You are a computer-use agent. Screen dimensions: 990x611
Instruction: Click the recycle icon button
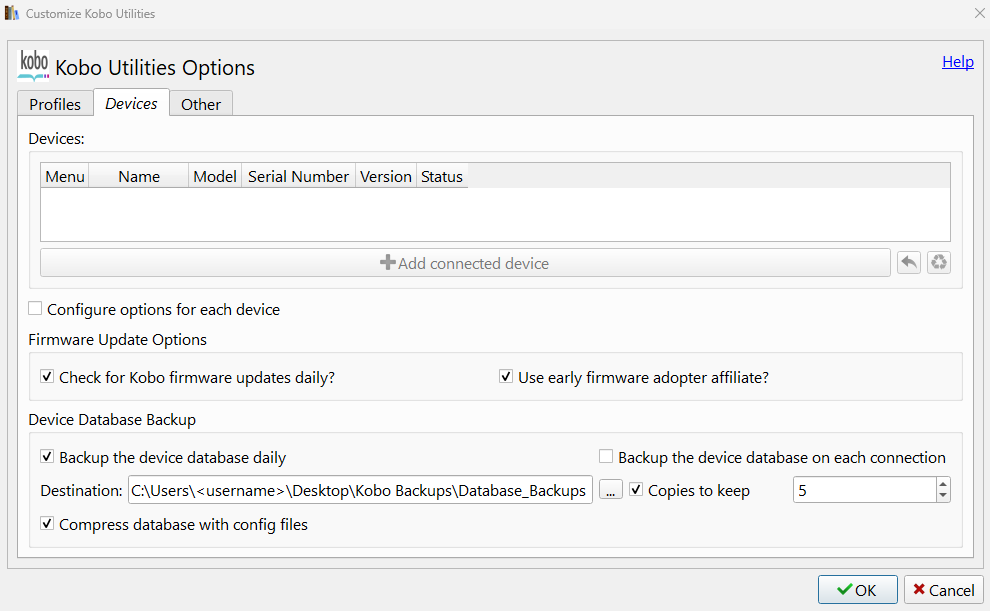(938, 263)
